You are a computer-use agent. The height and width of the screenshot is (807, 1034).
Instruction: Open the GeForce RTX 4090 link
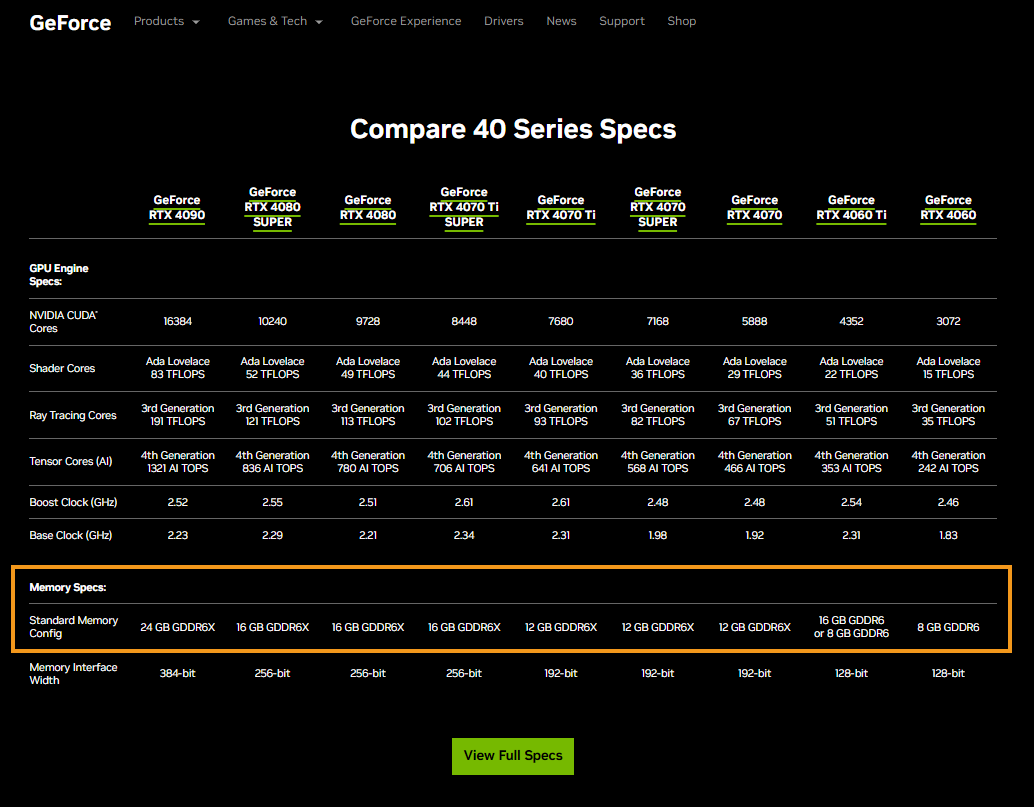[177, 208]
